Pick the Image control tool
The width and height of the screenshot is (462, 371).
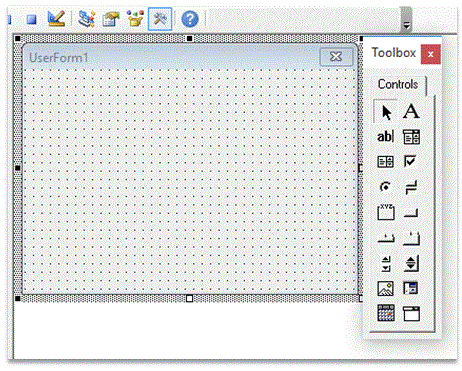(385, 289)
